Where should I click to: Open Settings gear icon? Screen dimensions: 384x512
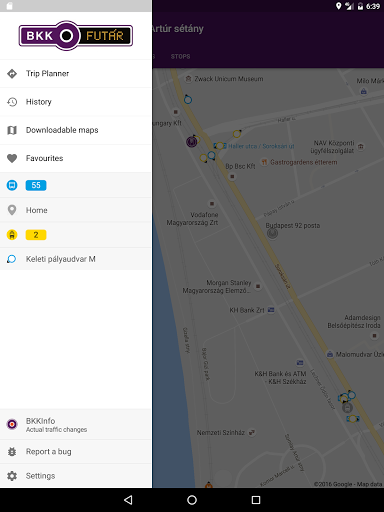(x=12, y=476)
